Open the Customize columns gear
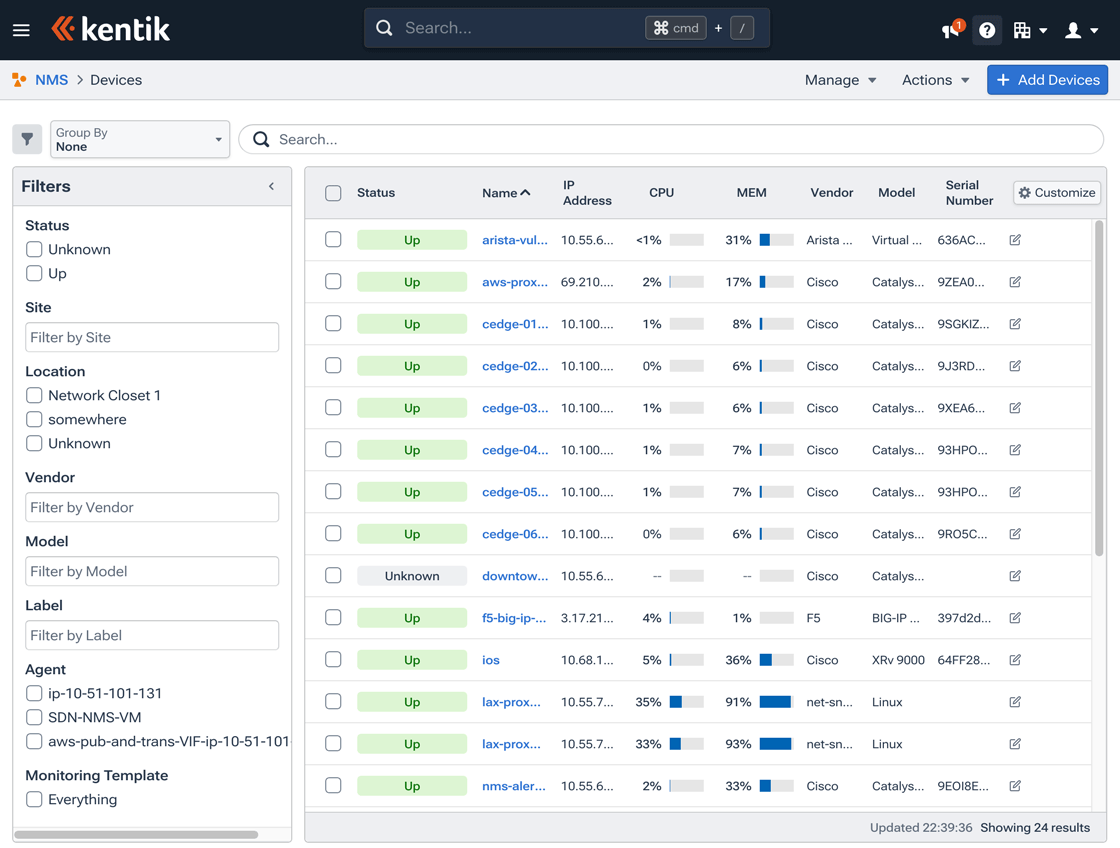This screenshot has height=848, width=1120. point(1056,192)
